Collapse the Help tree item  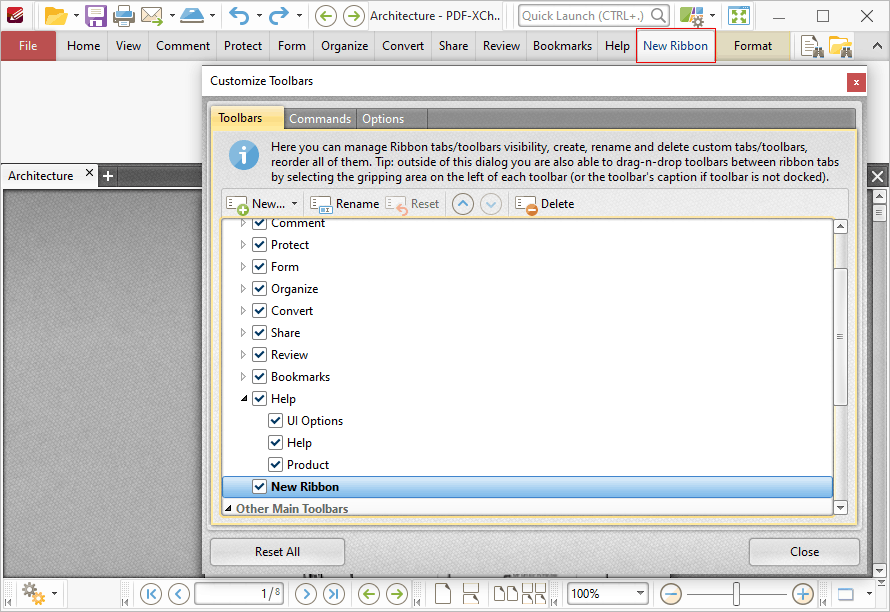click(244, 399)
